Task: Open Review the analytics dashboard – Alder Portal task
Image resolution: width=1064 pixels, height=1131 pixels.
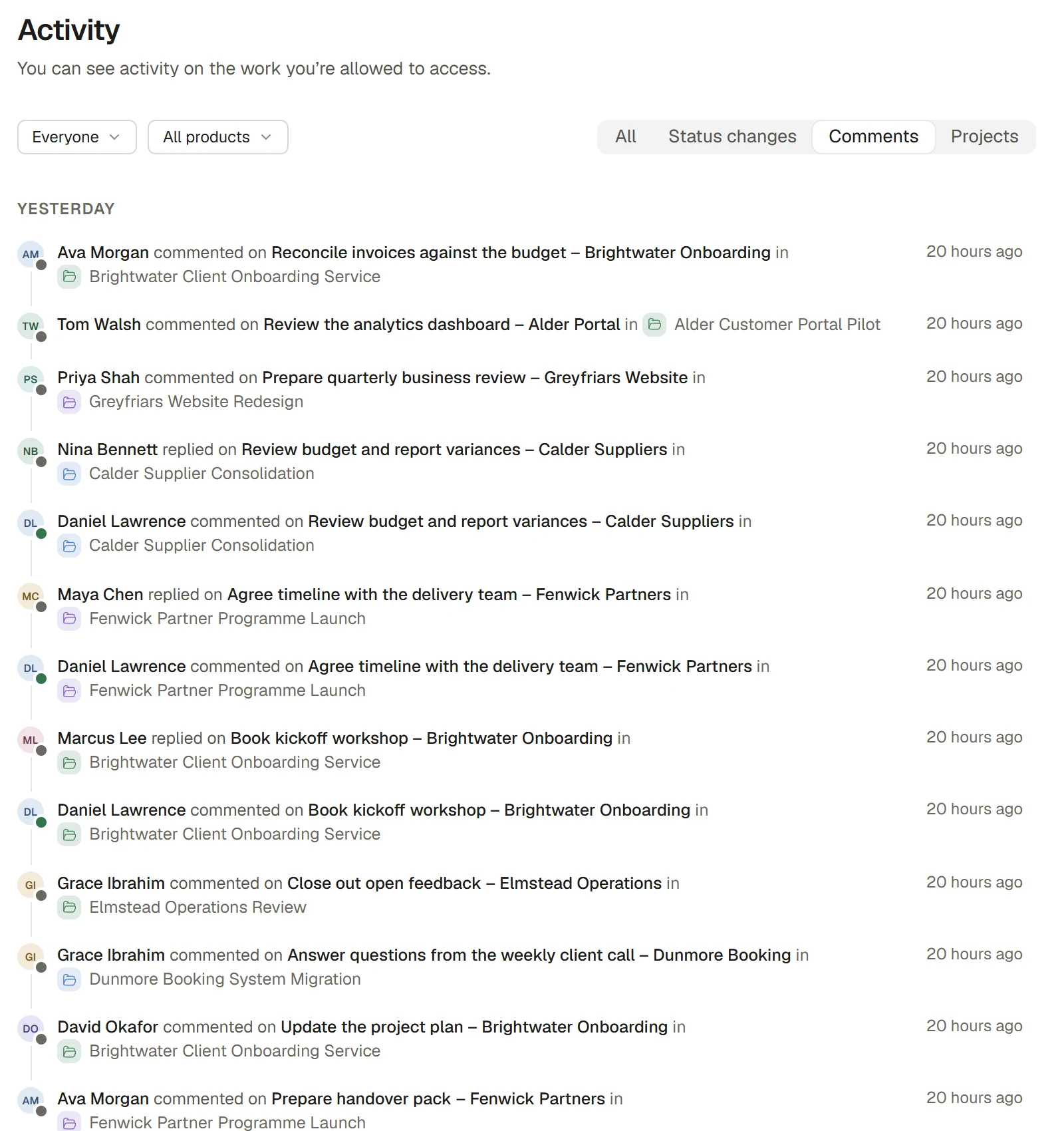Action: tap(442, 325)
